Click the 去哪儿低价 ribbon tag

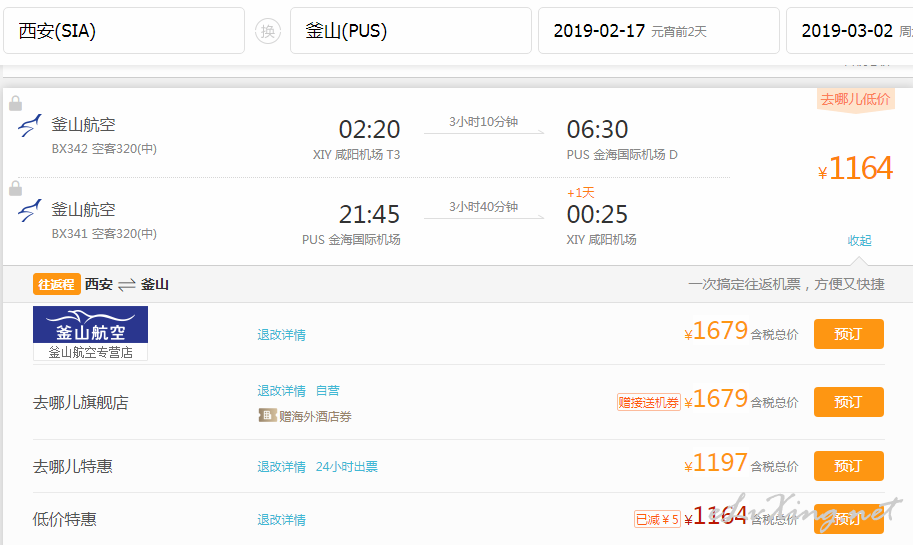855,100
